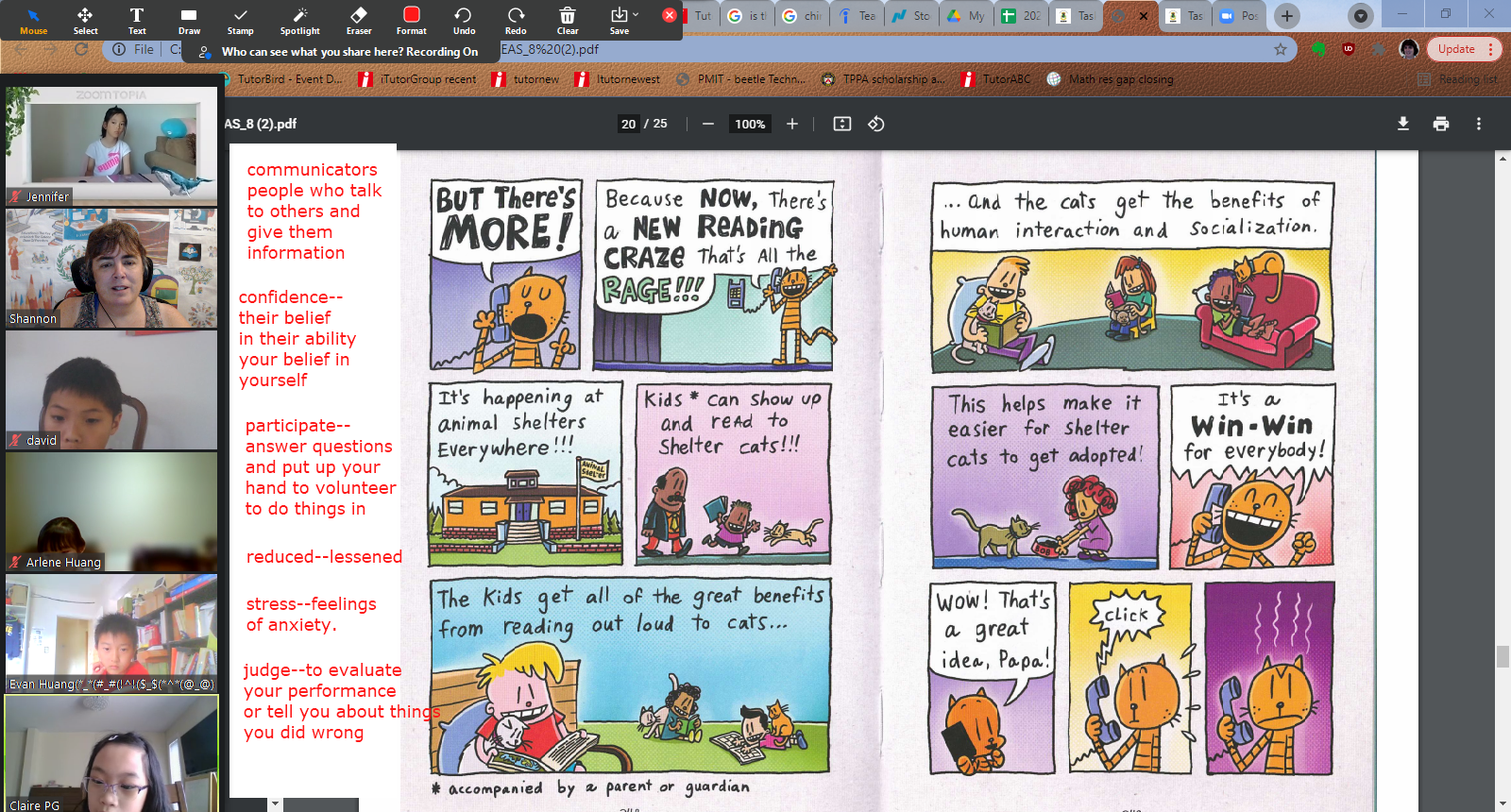The width and height of the screenshot is (1511, 812).
Task: Click the green extension icon
Action: pos(1319,49)
